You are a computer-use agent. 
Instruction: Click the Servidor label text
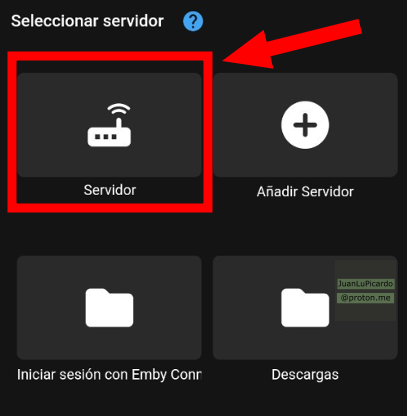click(110, 190)
